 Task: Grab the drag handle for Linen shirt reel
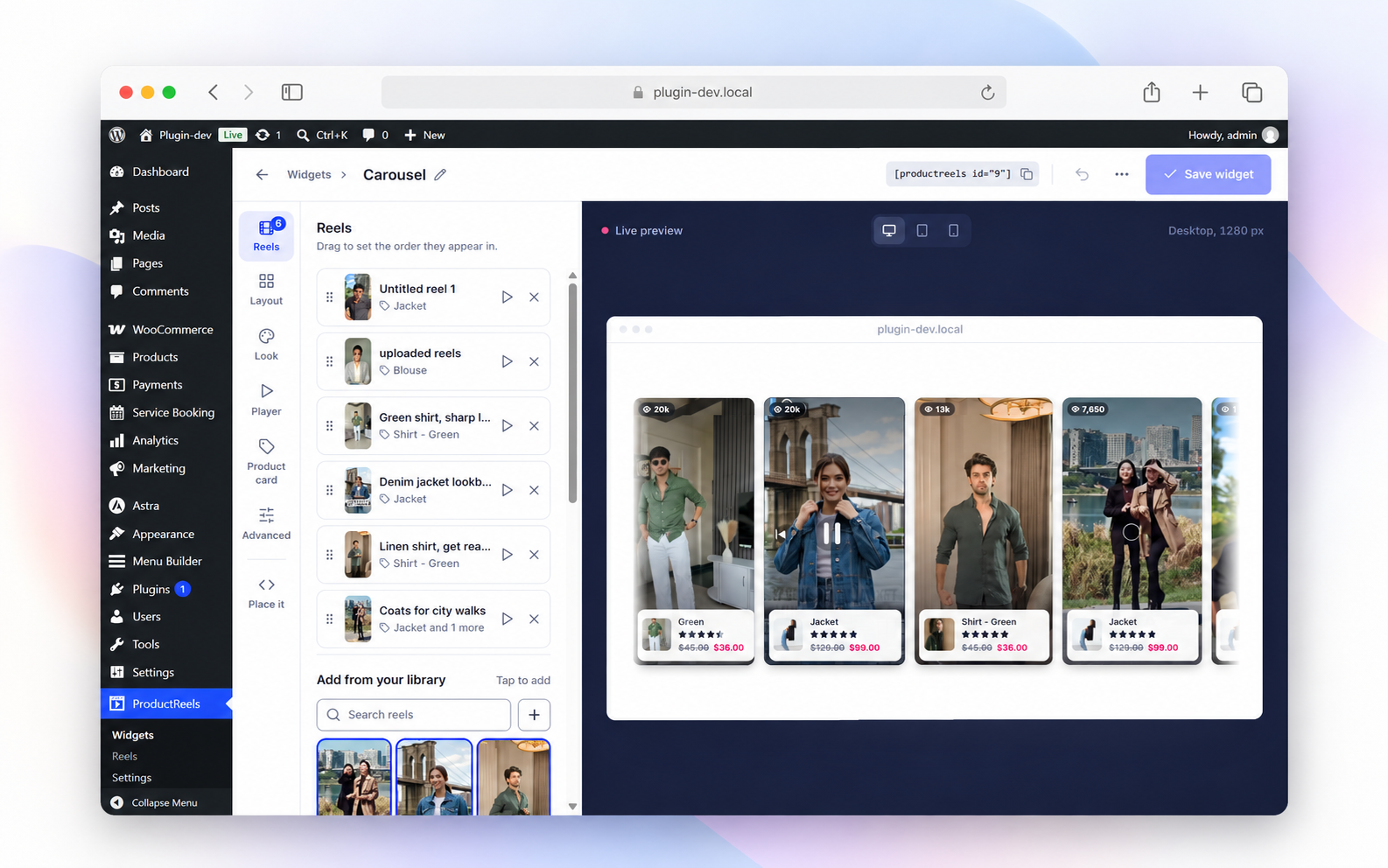[330, 555]
